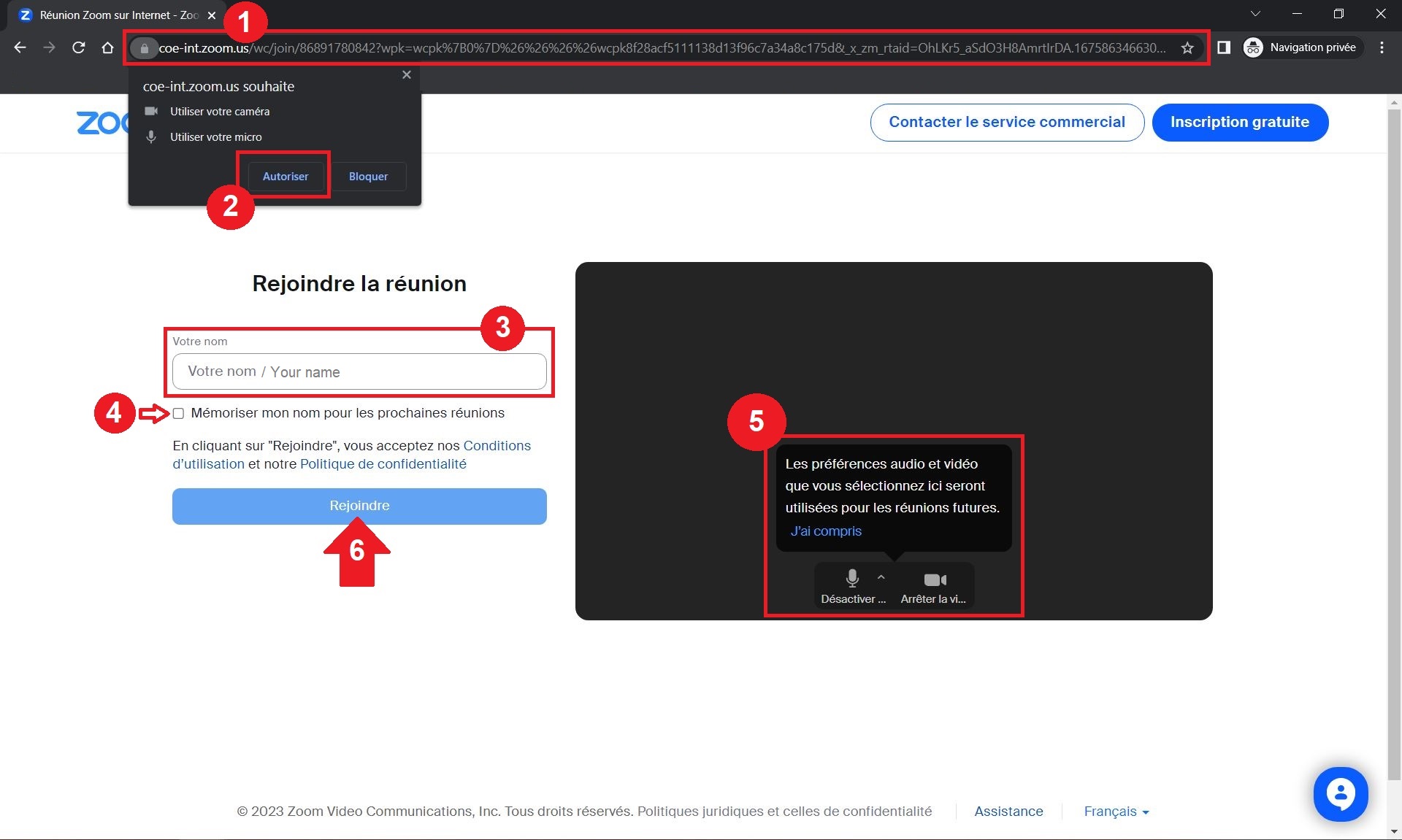
Task: Focus the Votre nom input field
Action: 359,371
